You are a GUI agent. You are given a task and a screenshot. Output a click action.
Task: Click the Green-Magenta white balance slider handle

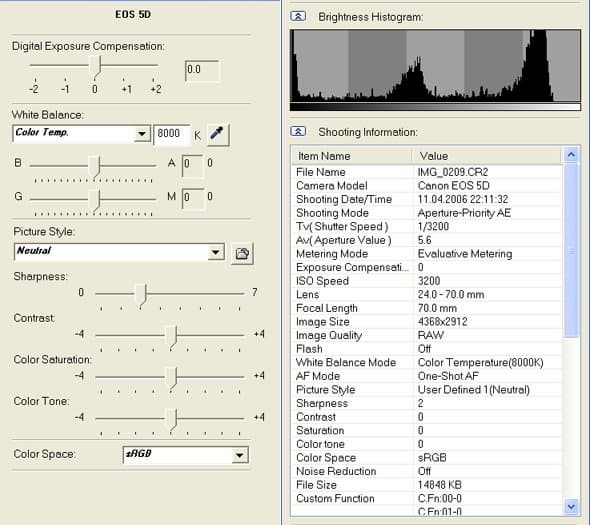point(94,200)
